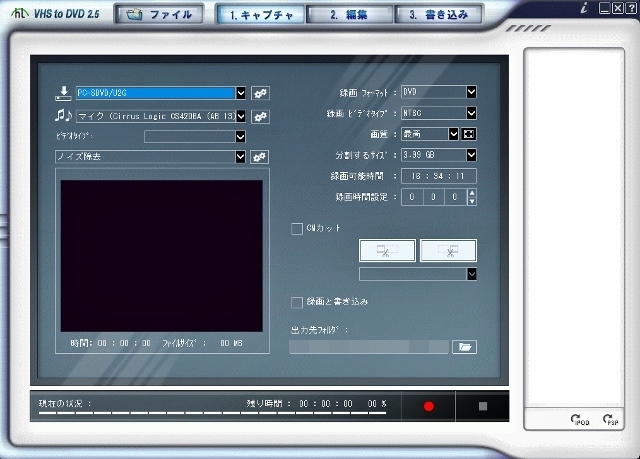This screenshot has height=459, width=640.
Task: Click the black video preview area
Action: click(x=162, y=256)
